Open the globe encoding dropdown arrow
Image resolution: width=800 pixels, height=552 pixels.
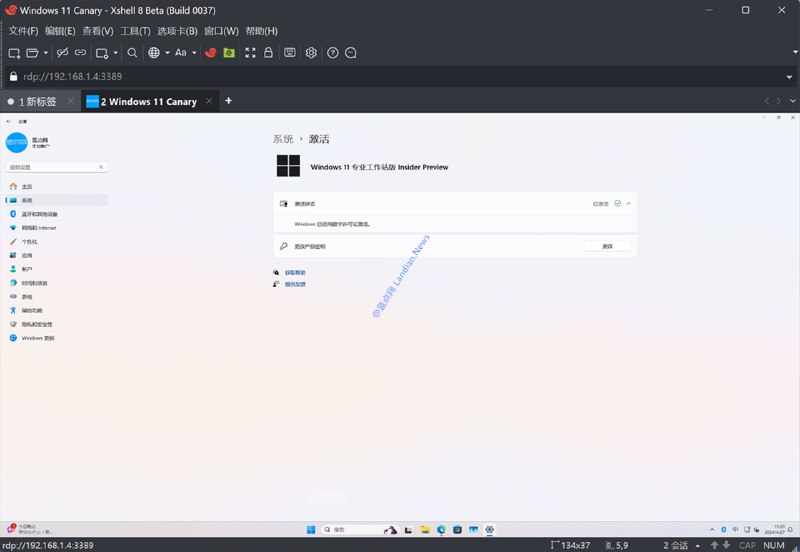click(167, 53)
